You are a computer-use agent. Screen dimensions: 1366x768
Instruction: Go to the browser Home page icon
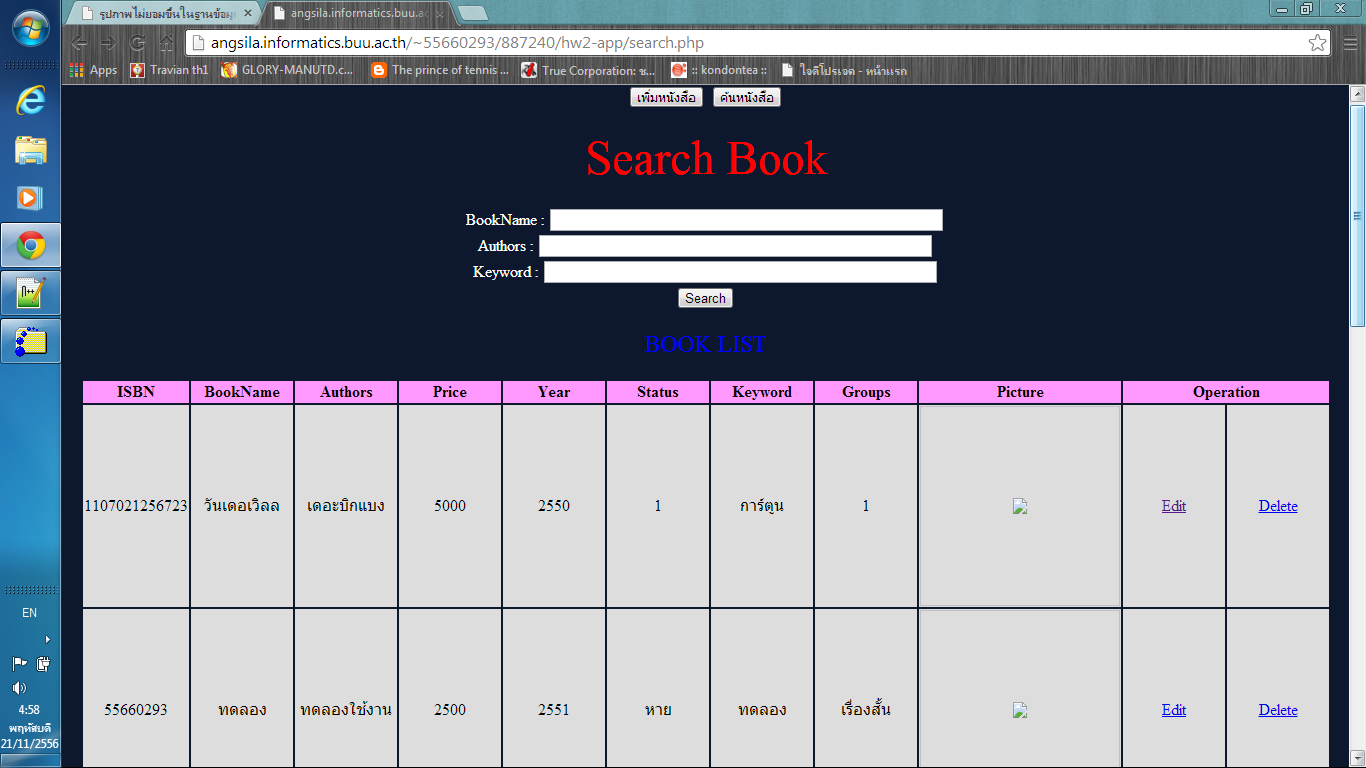(167, 43)
